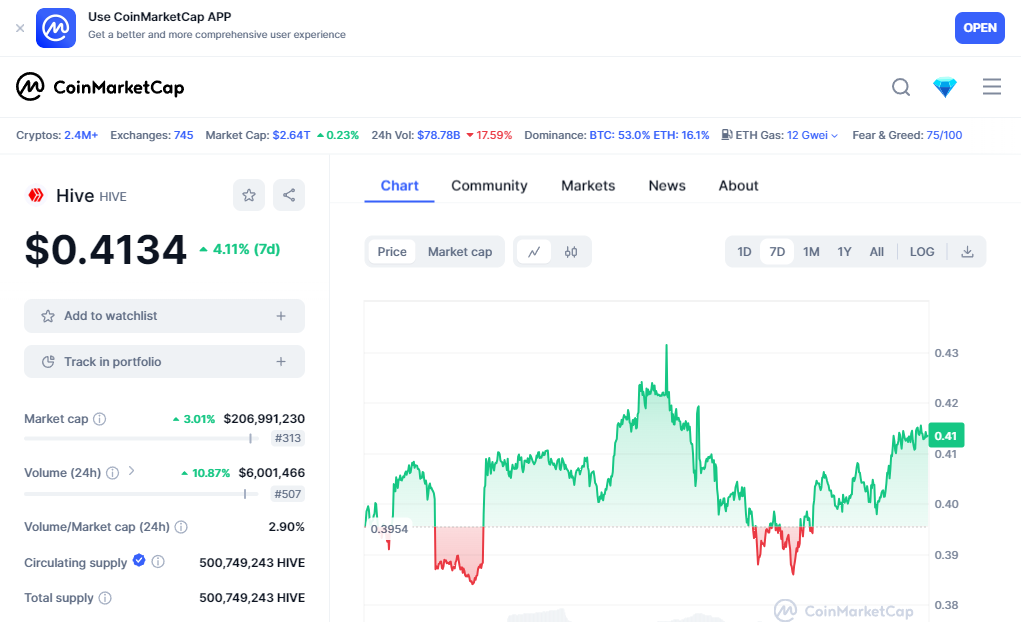Expand the Volume (24h) chevron
The height and width of the screenshot is (622, 1021).
coord(132,471)
